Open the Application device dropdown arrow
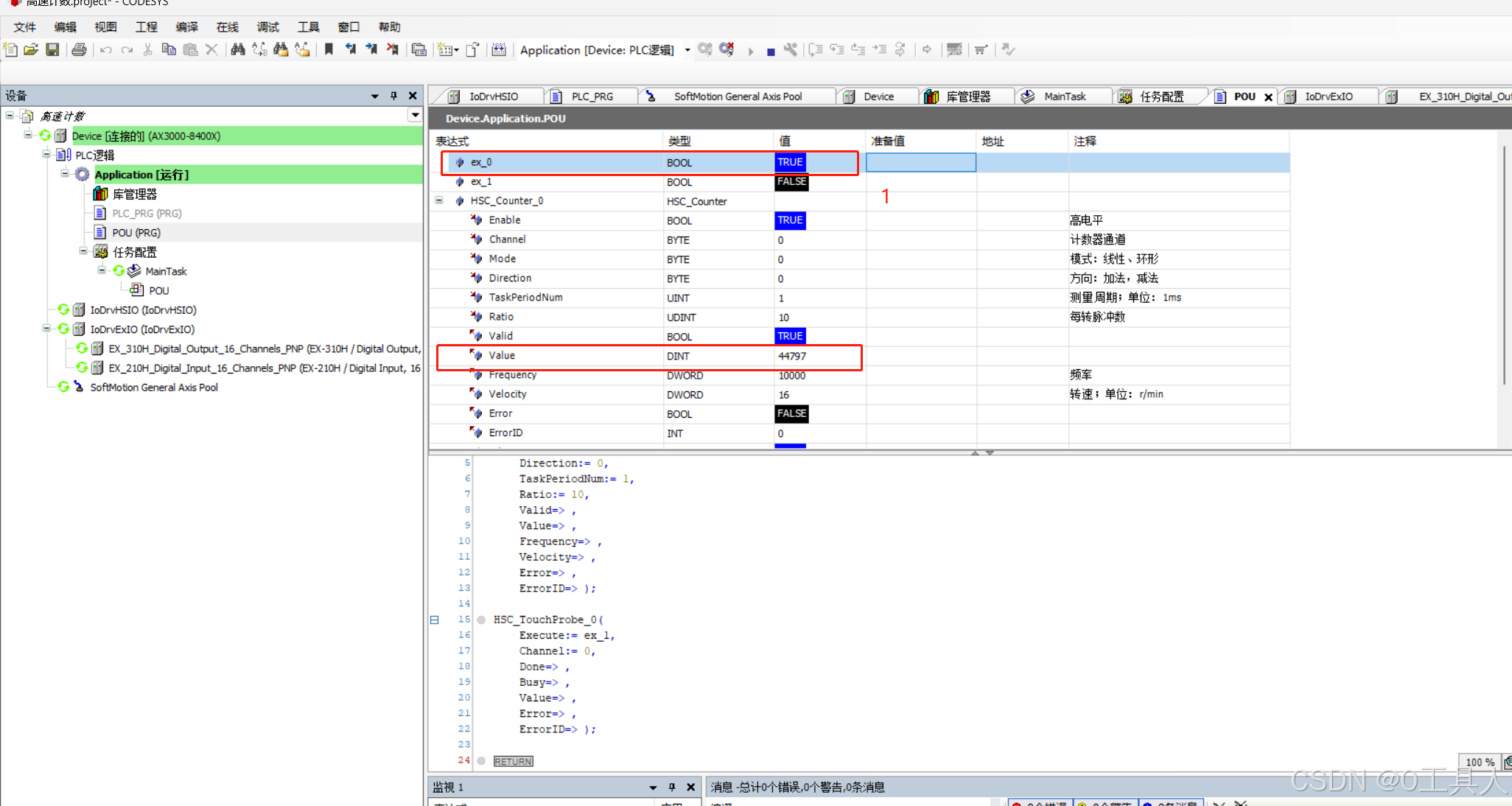The width and height of the screenshot is (1512, 806). tap(687, 50)
